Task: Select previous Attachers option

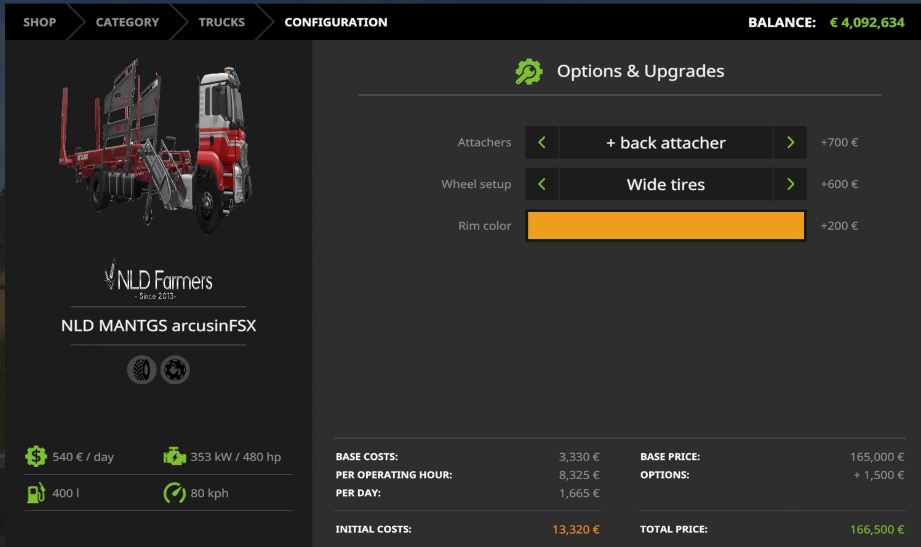Action: (x=542, y=143)
